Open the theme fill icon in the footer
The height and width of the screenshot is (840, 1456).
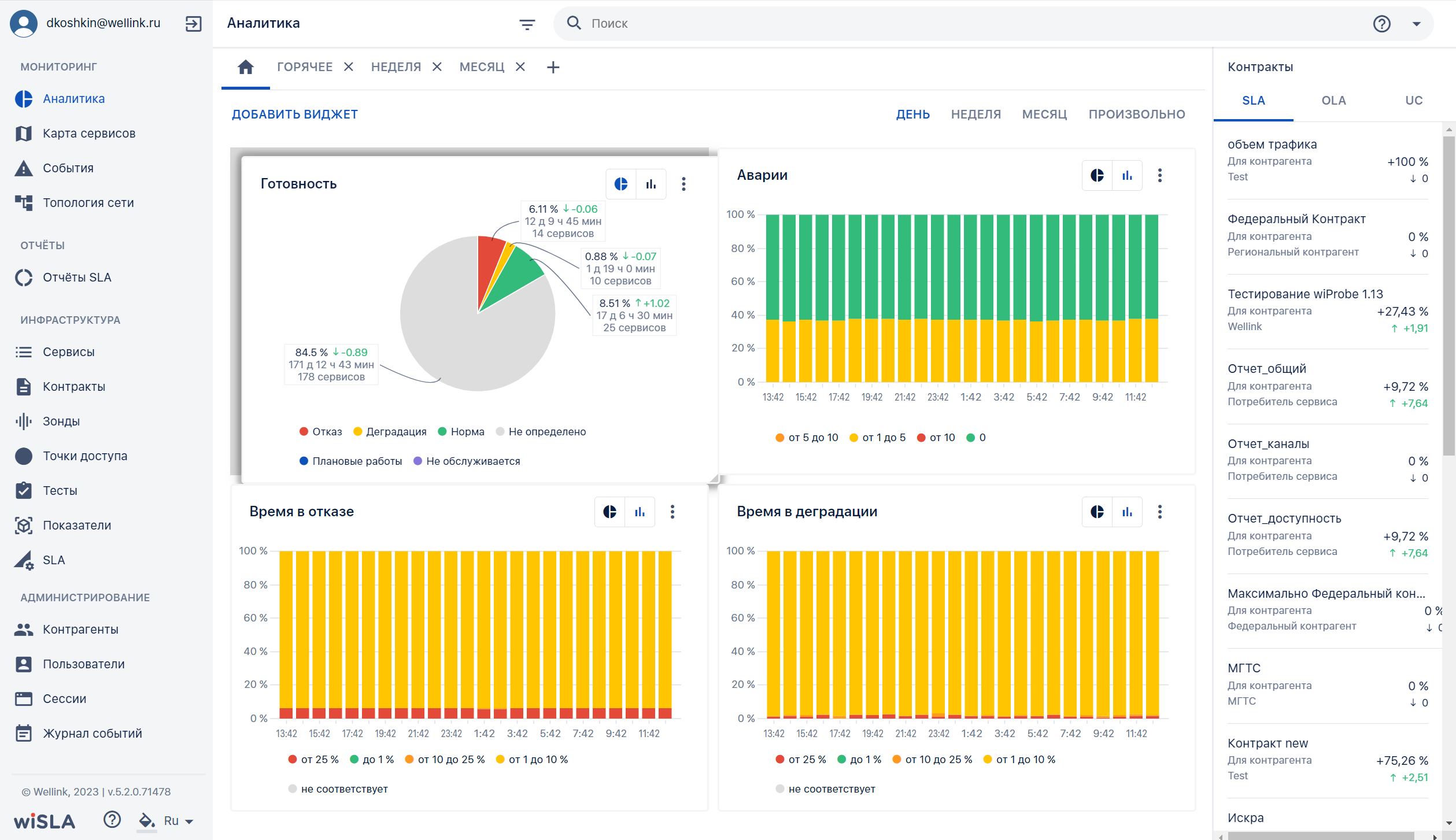146,821
